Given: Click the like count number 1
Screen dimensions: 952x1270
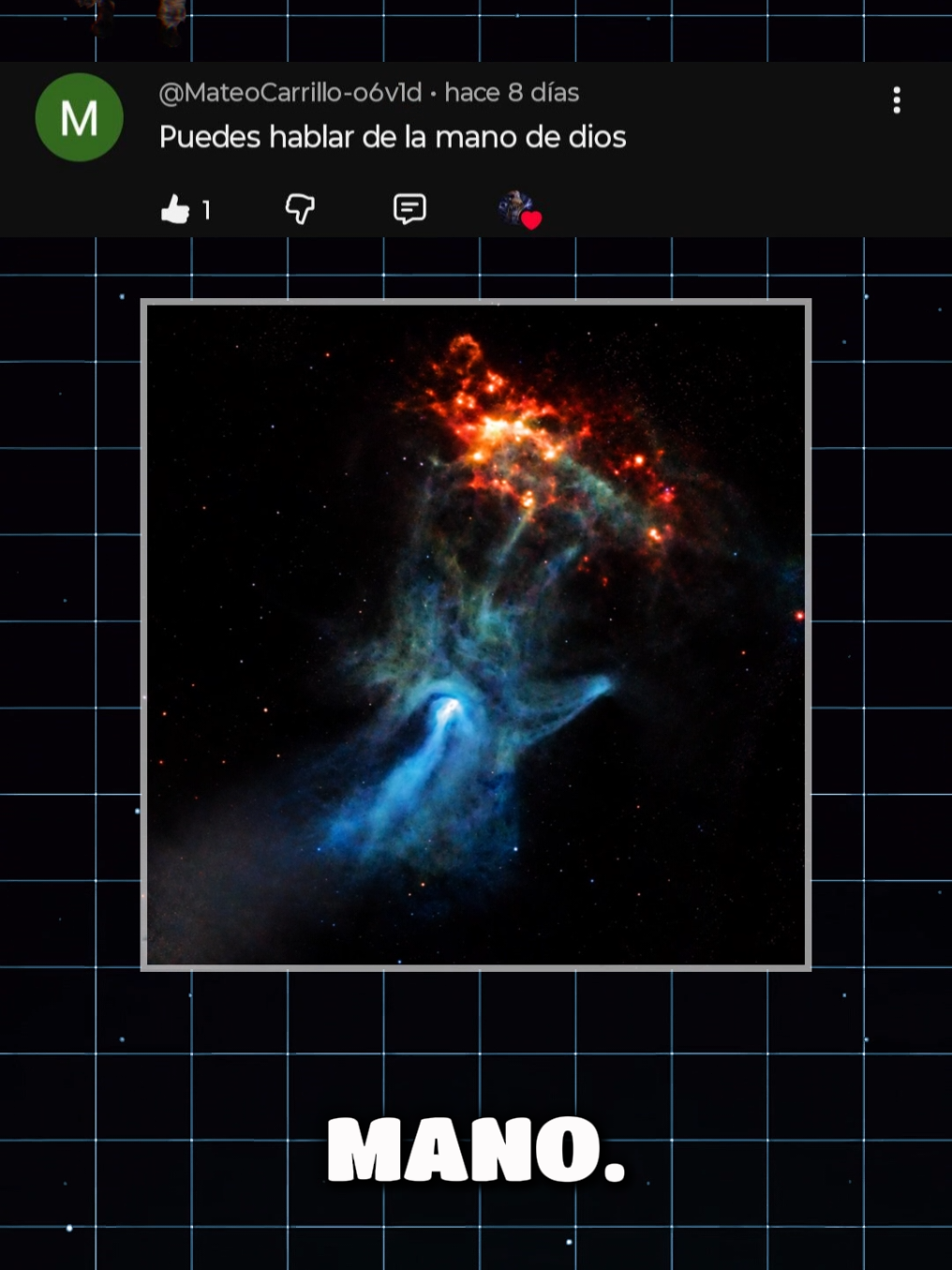Looking at the screenshot, I should coord(206,210).
